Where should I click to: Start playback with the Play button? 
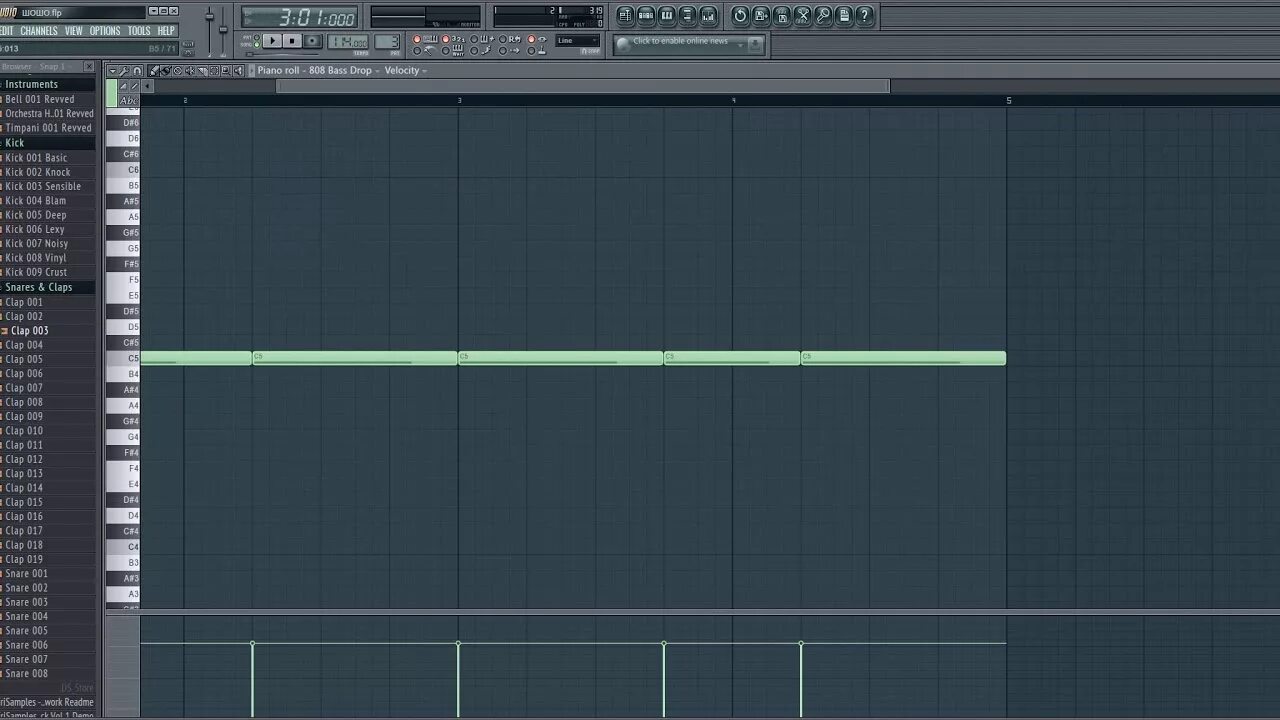pyautogui.click(x=272, y=40)
